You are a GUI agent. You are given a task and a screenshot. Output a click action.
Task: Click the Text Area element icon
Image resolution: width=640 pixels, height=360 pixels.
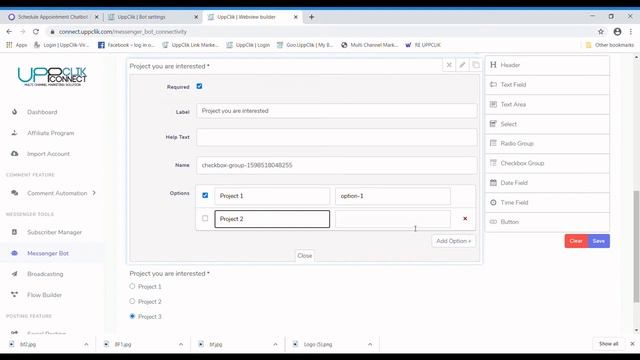pyautogui.click(x=493, y=104)
